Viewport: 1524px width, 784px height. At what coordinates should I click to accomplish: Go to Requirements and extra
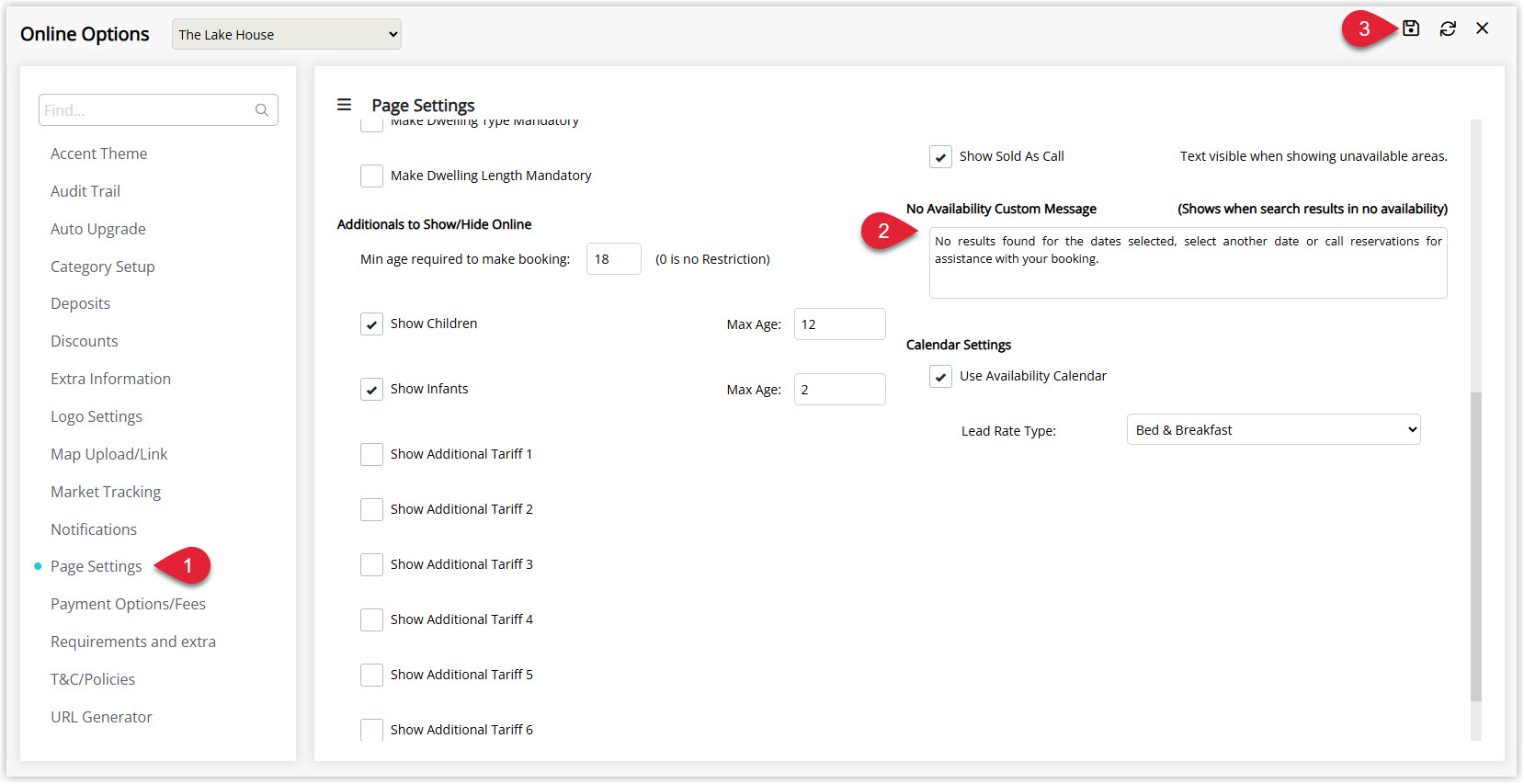point(133,642)
